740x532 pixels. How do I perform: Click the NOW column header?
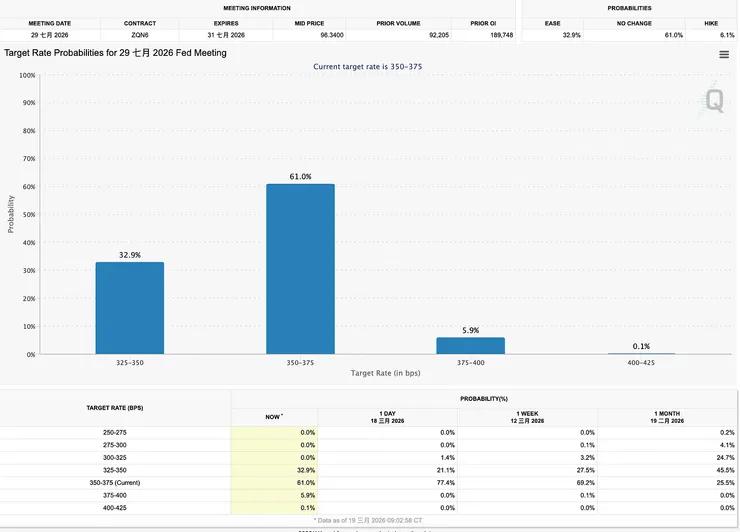274,417
